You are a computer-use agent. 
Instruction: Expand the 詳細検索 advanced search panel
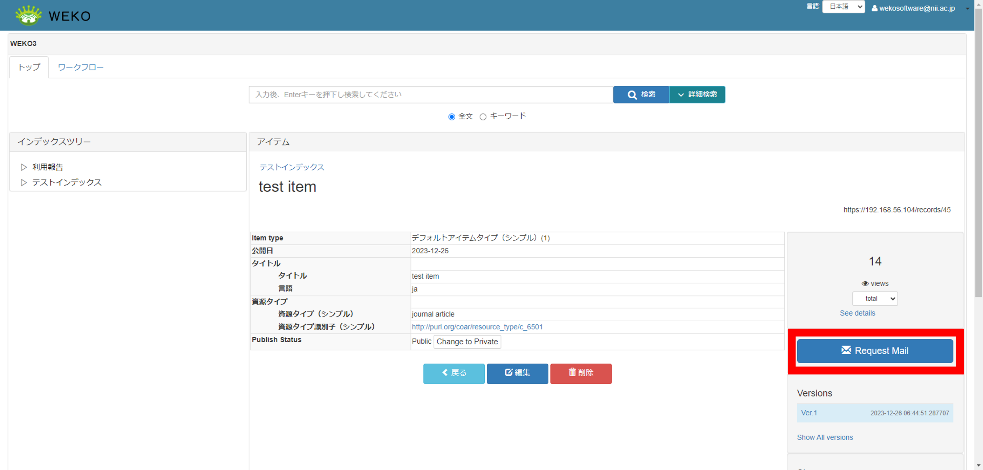(x=697, y=94)
